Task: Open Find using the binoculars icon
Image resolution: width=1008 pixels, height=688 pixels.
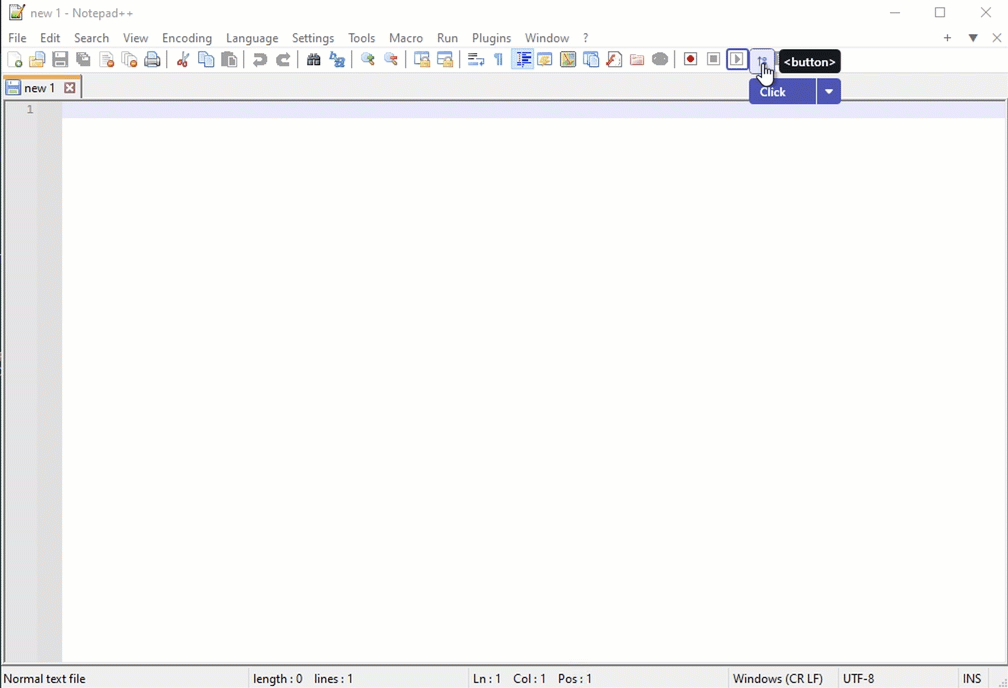Action: (314, 60)
